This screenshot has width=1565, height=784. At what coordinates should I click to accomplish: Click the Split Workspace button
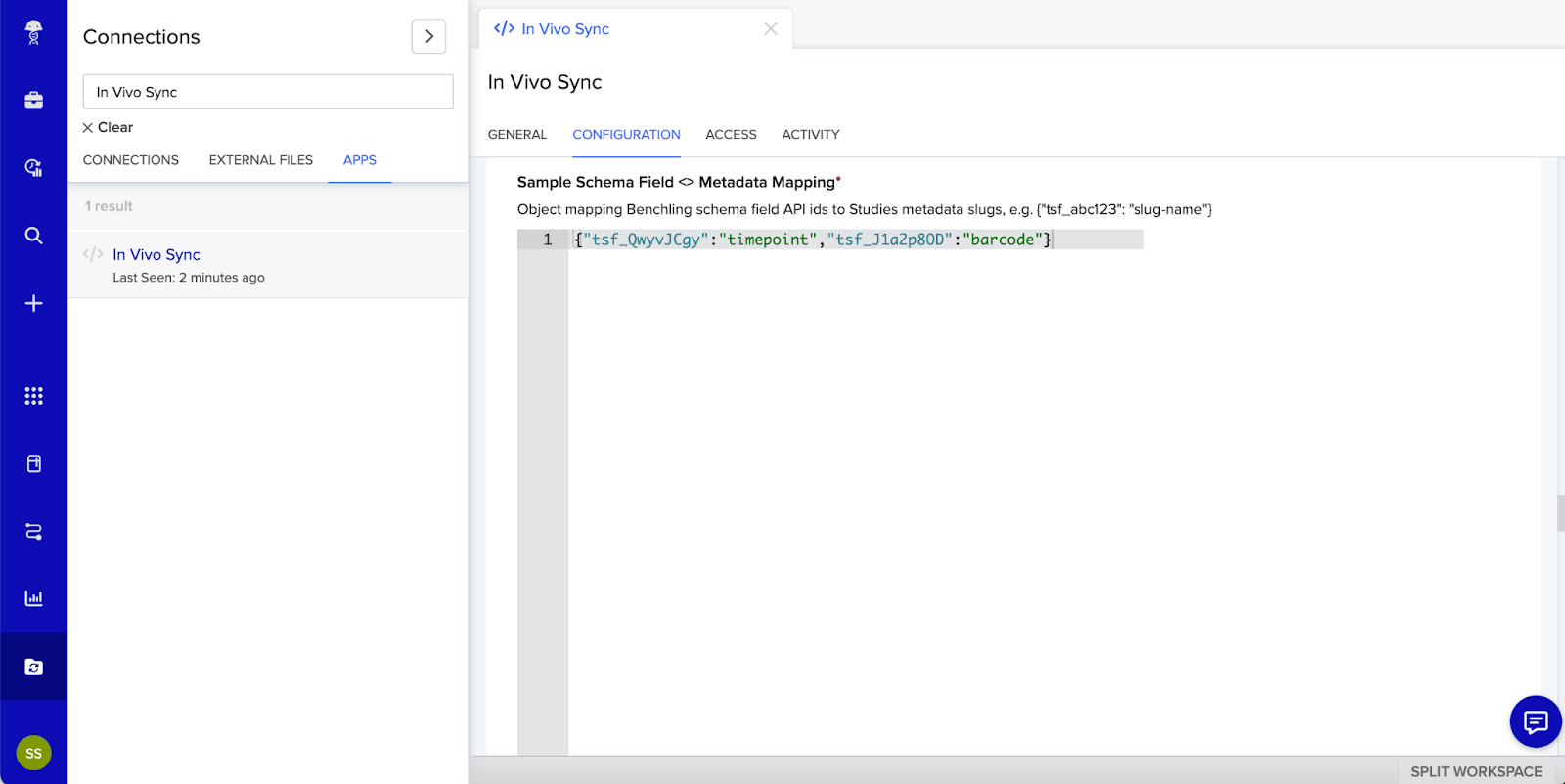1477,771
